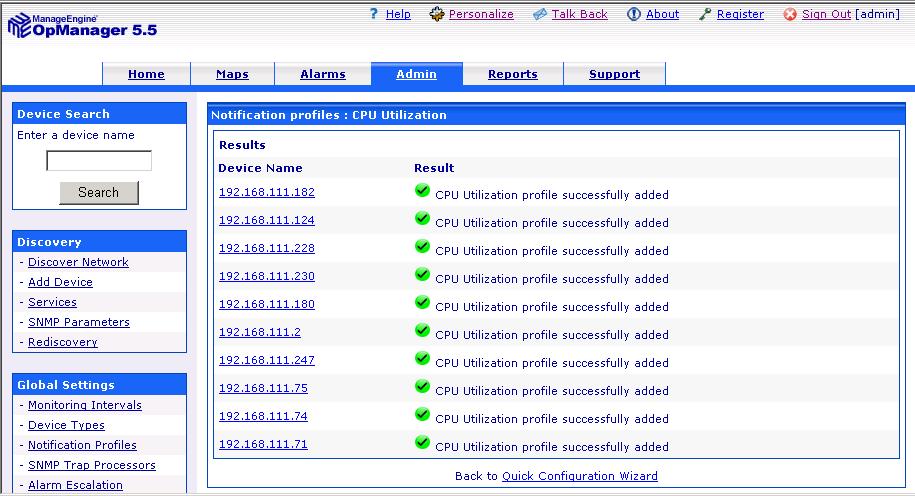Click the Notification profiles : CPU Utilization title
Image resolution: width=915 pixels, height=496 pixels.
329,115
